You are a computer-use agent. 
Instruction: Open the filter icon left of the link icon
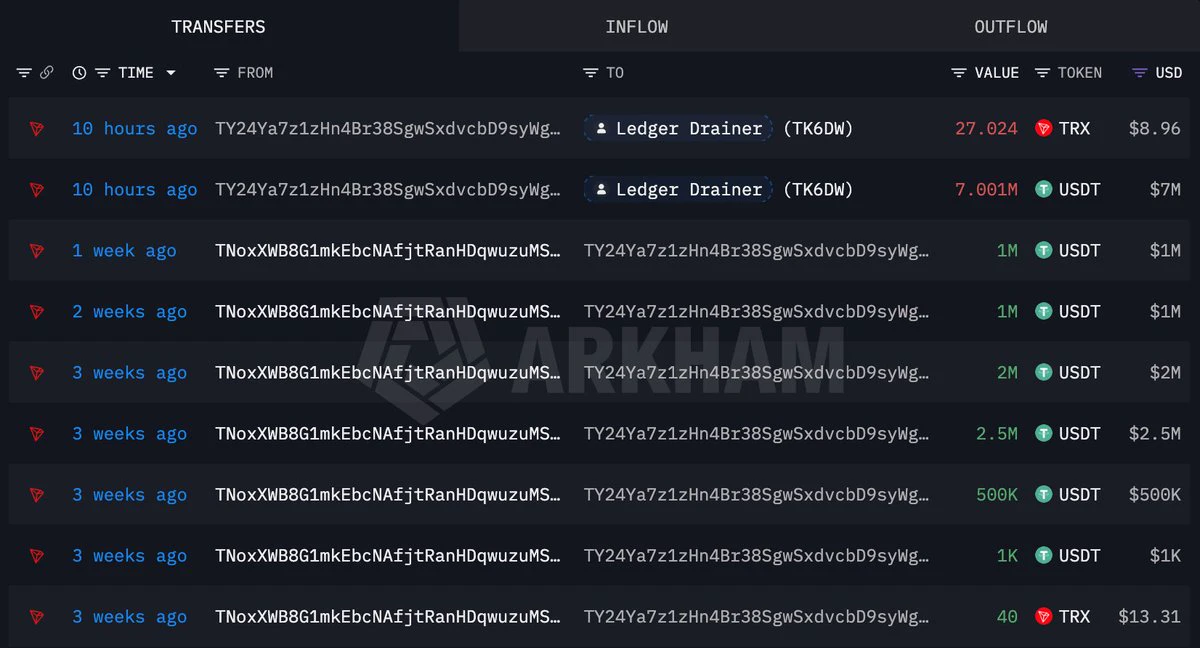pos(24,73)
